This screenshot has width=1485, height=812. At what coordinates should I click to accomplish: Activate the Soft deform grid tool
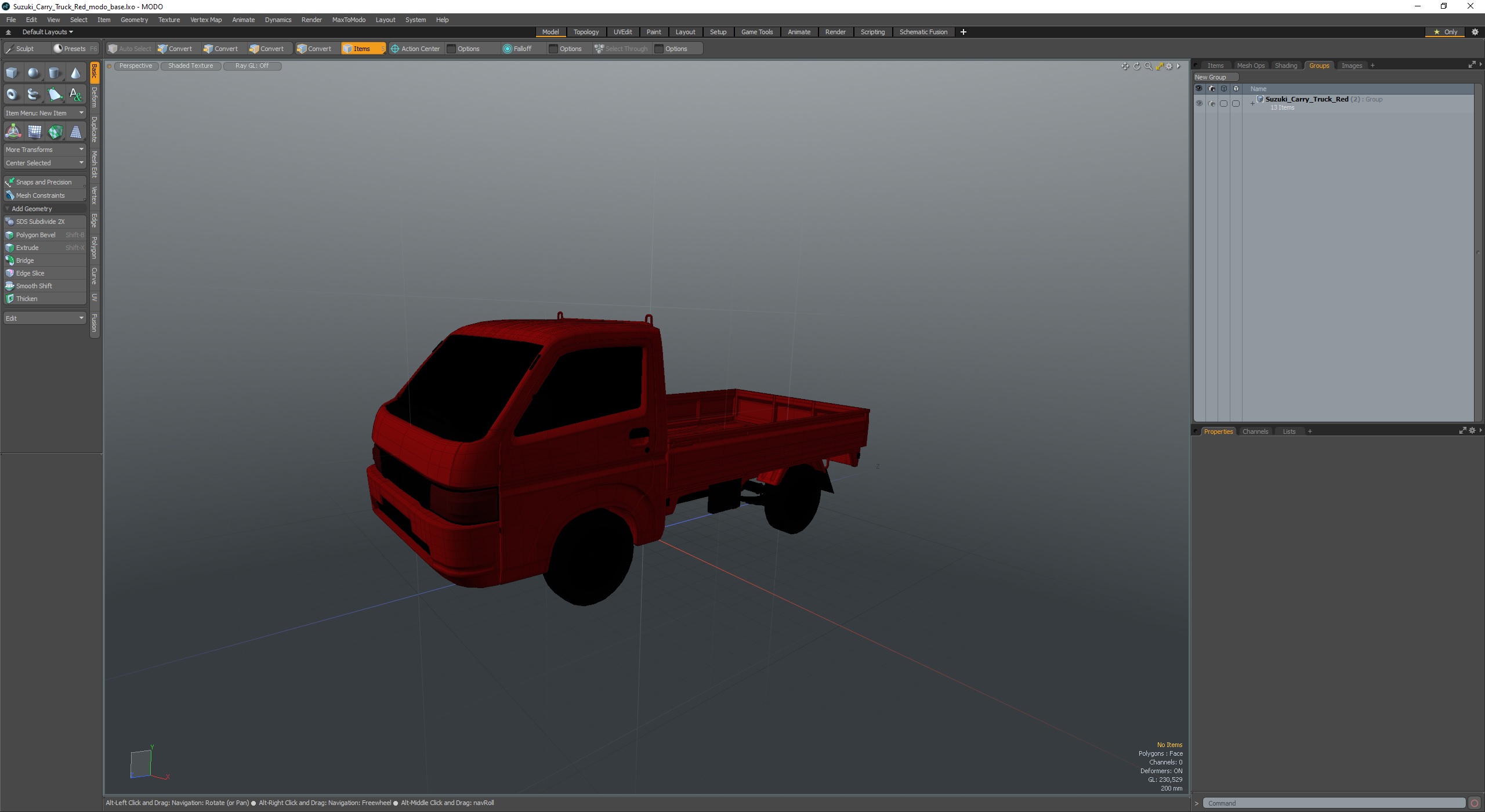tap(34, 132)
